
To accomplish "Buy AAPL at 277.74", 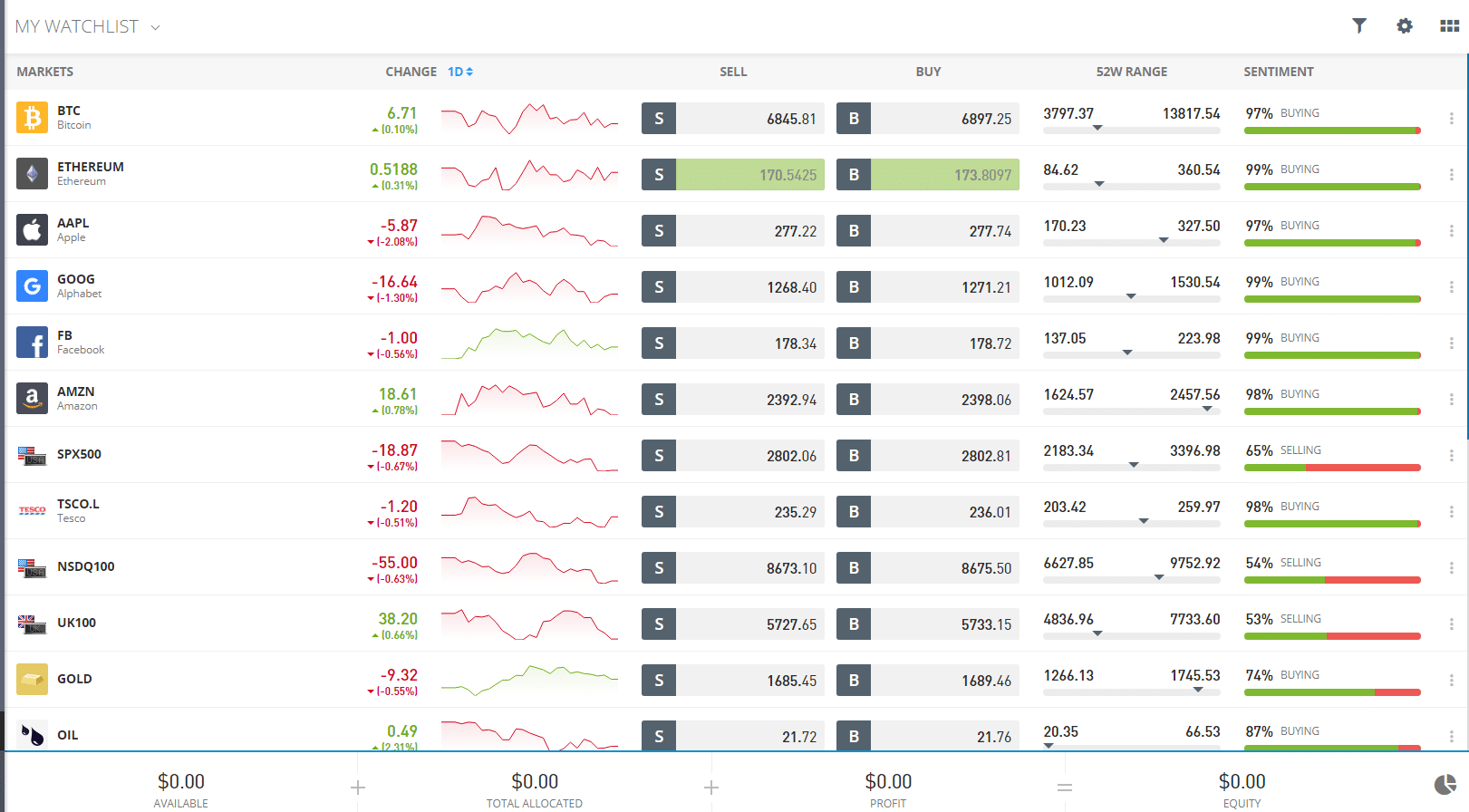I will pyautogui.click(x=928, y=231).
